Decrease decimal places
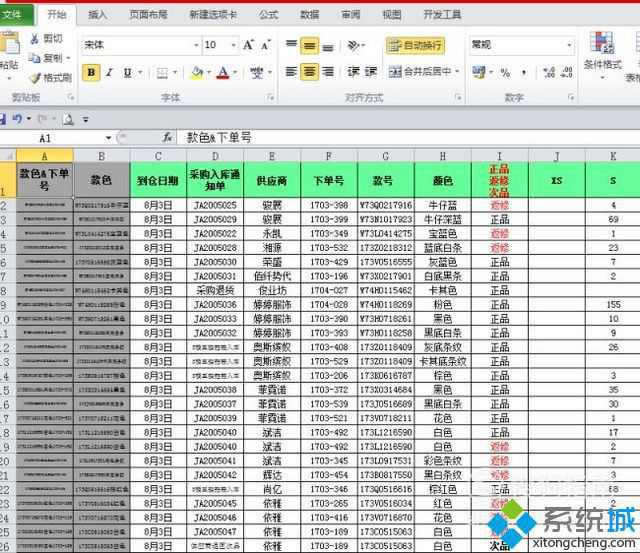Screen dimensions: 640x553 tap(567, 73)
